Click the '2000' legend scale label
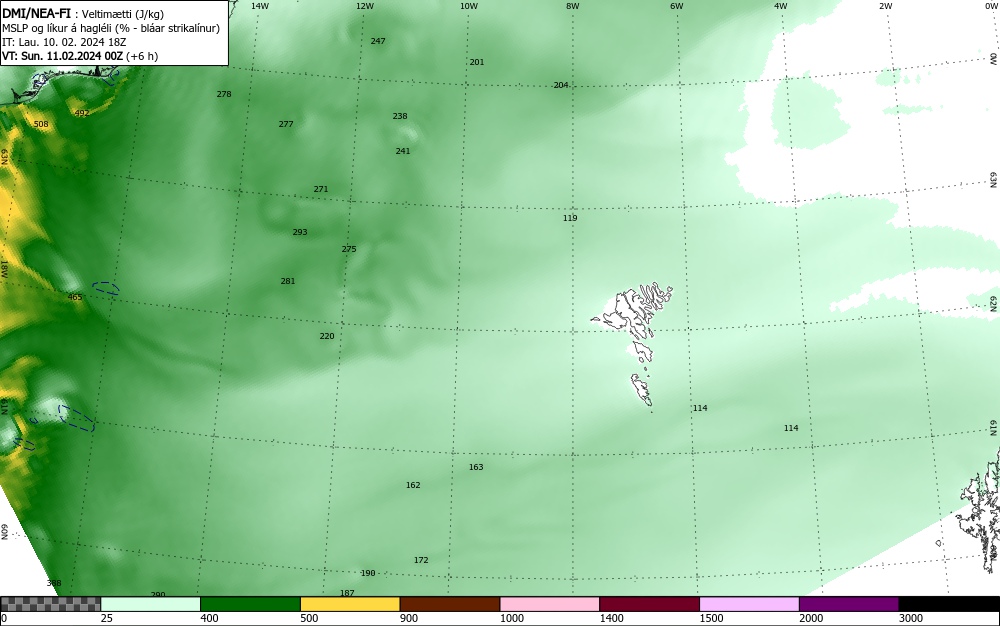1000x626 pixels. [x=811, y=618]
